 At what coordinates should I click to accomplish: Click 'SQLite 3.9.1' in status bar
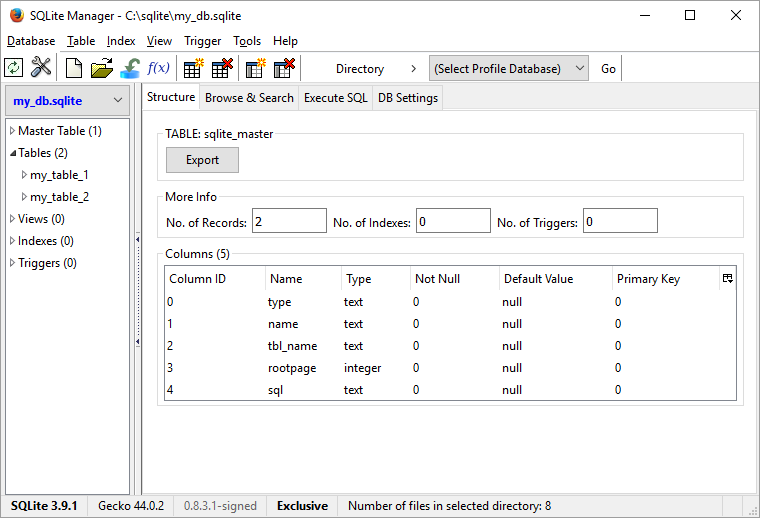pyautogui.click(x=44, y=506)
